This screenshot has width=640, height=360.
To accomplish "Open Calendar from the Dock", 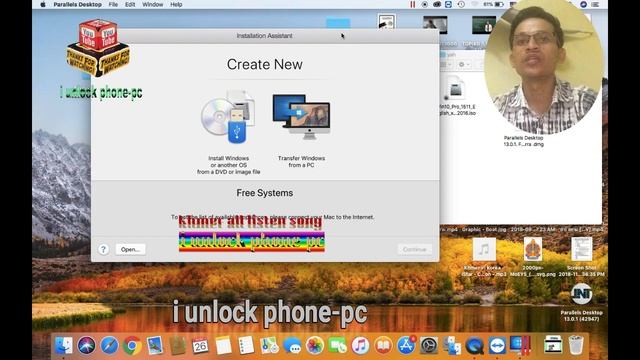I will click(x=200, y=346).
